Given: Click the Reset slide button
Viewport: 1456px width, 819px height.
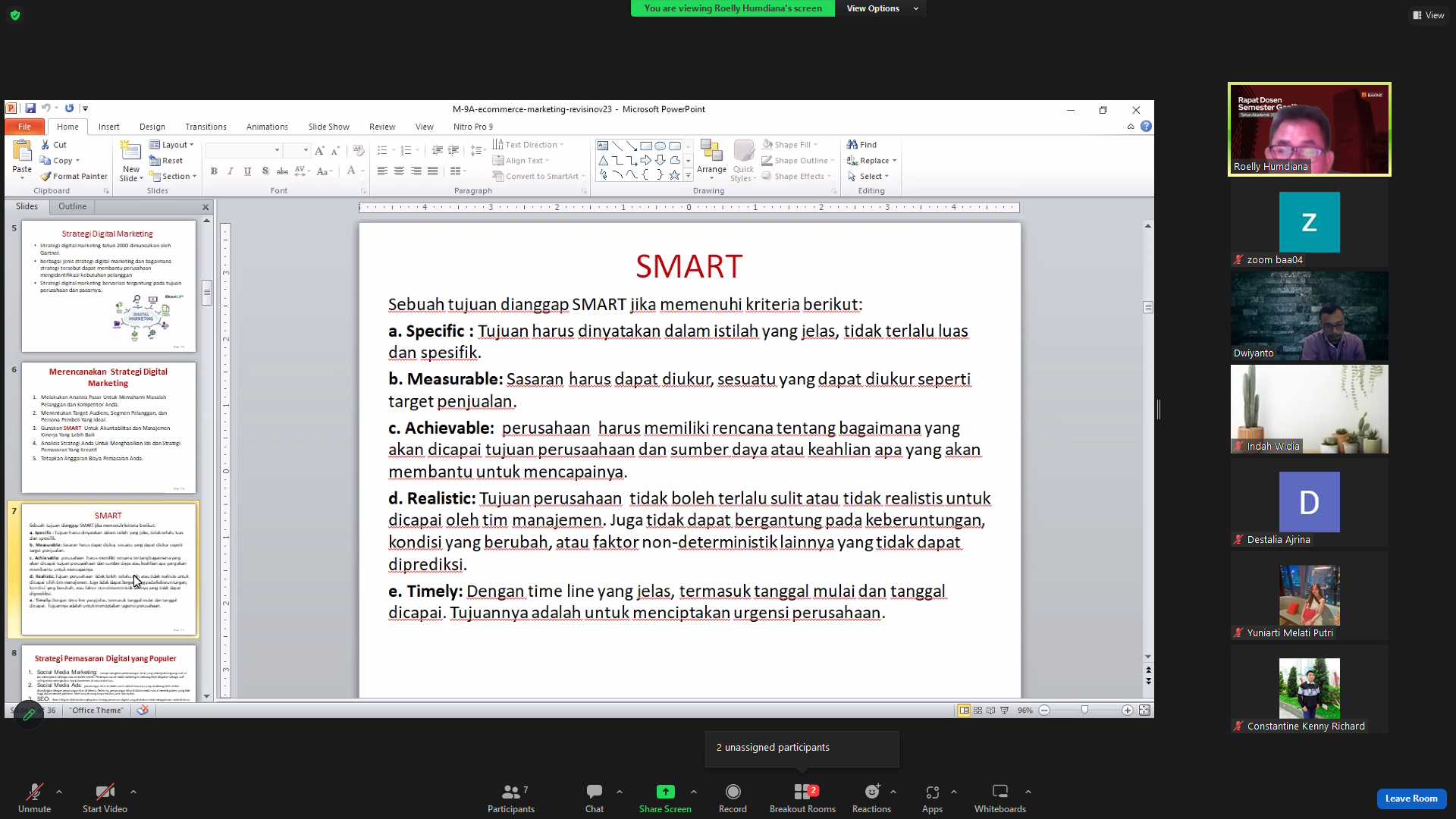Looking at the screenshot, I should tap(166, 161).
